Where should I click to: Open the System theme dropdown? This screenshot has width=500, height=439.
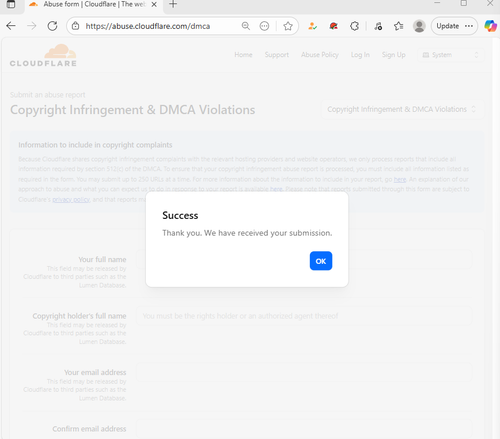[450, 55]
